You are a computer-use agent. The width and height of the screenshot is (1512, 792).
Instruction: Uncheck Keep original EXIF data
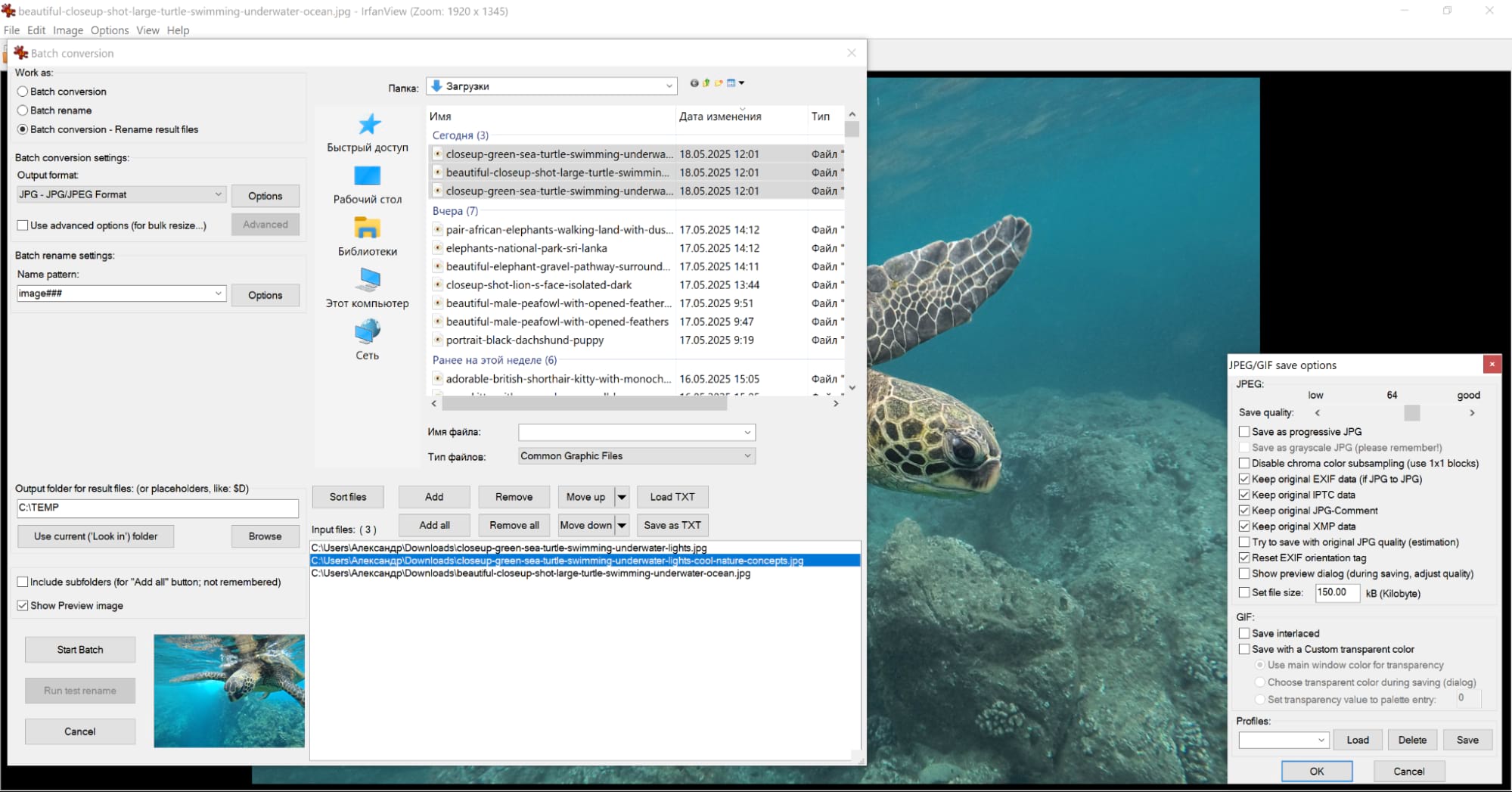click(1244, 479)
